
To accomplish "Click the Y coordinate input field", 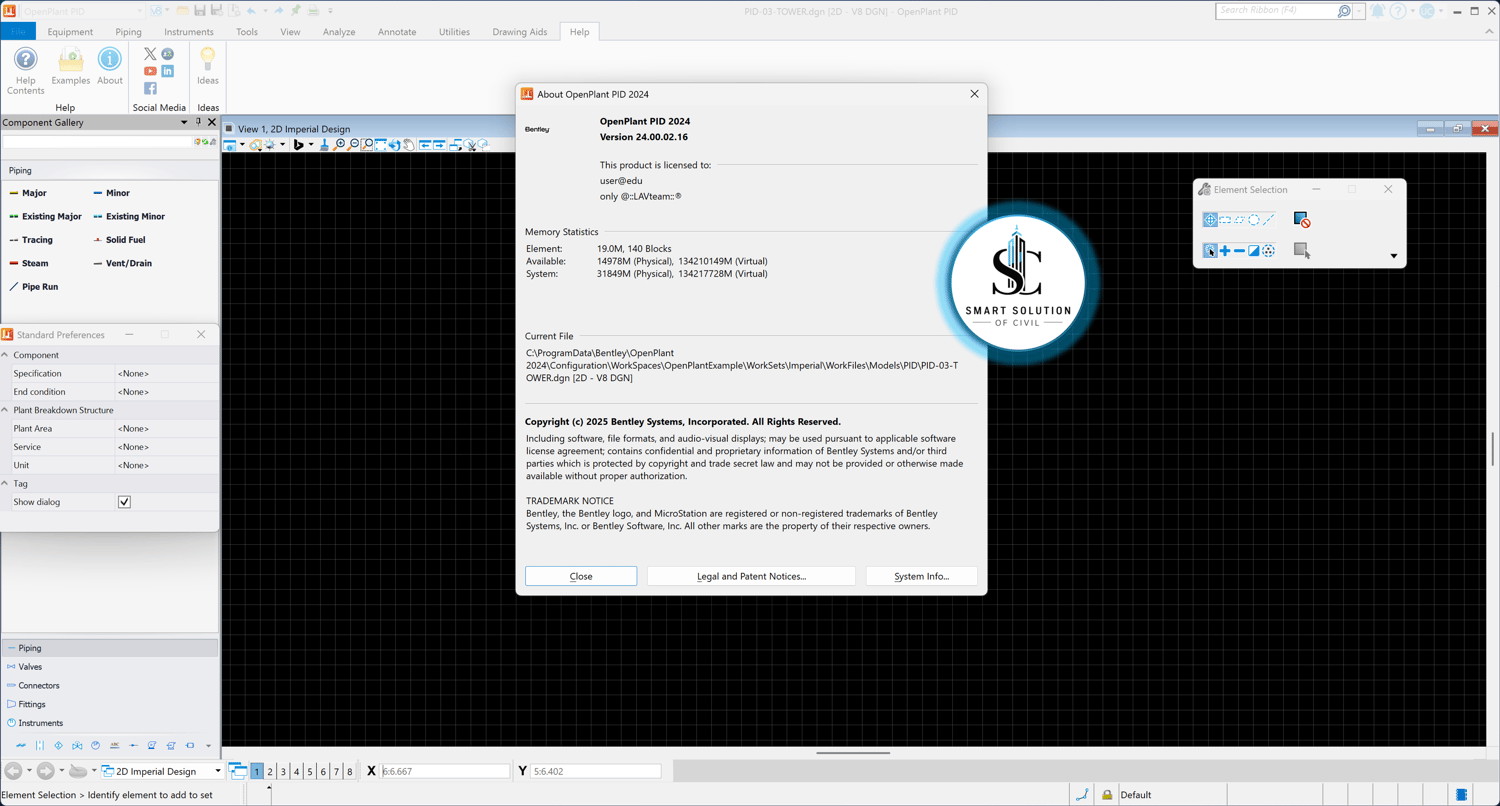I will click(596, 771).
